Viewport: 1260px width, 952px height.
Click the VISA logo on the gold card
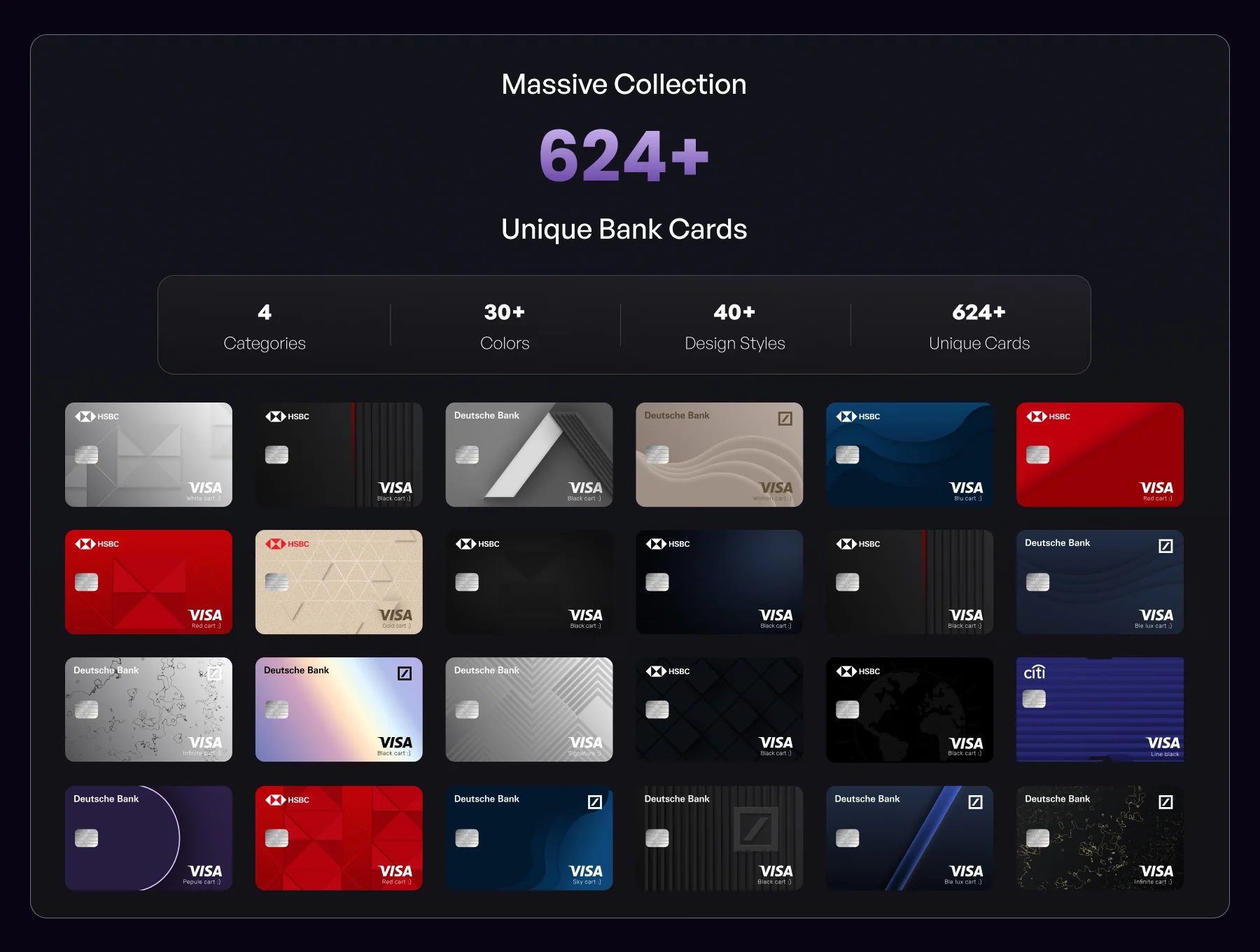click(395, 615)
